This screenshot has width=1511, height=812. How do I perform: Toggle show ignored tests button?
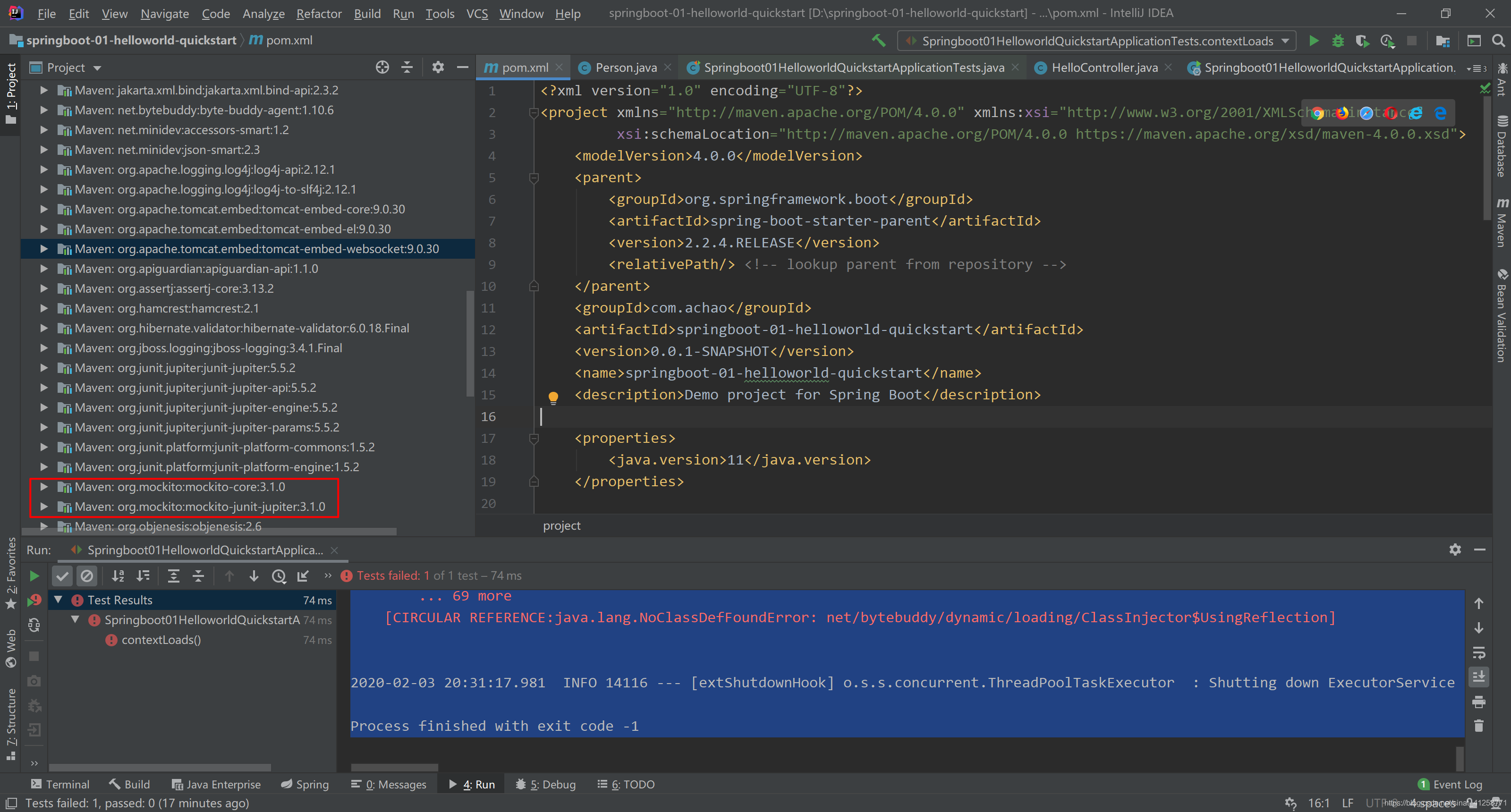87,576
